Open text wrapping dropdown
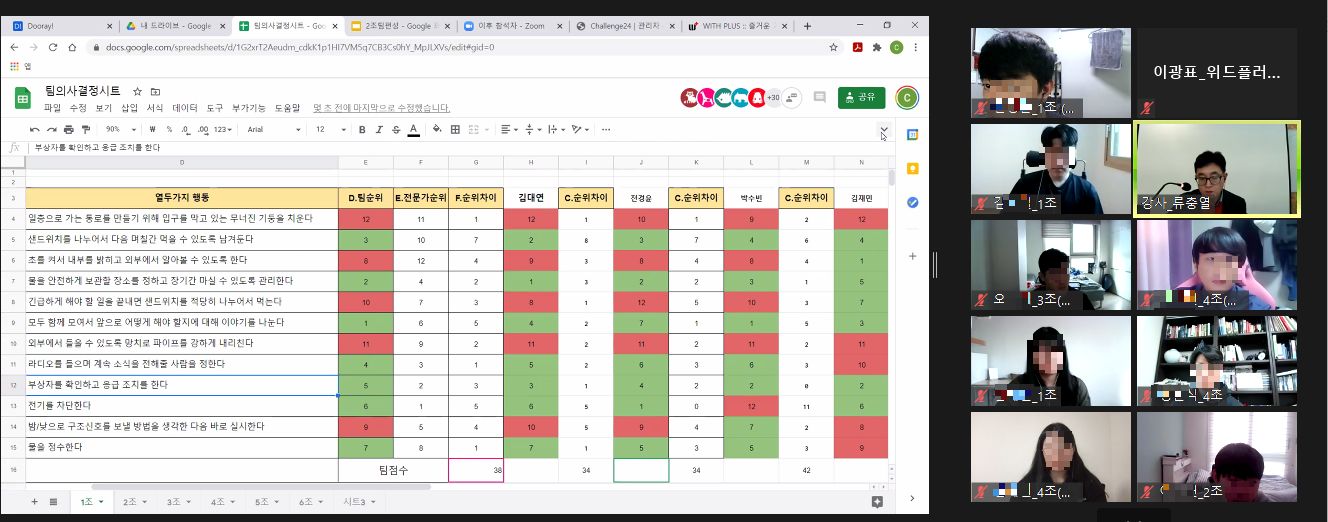This screenshot has width=1328, height=522. [557, 129]
